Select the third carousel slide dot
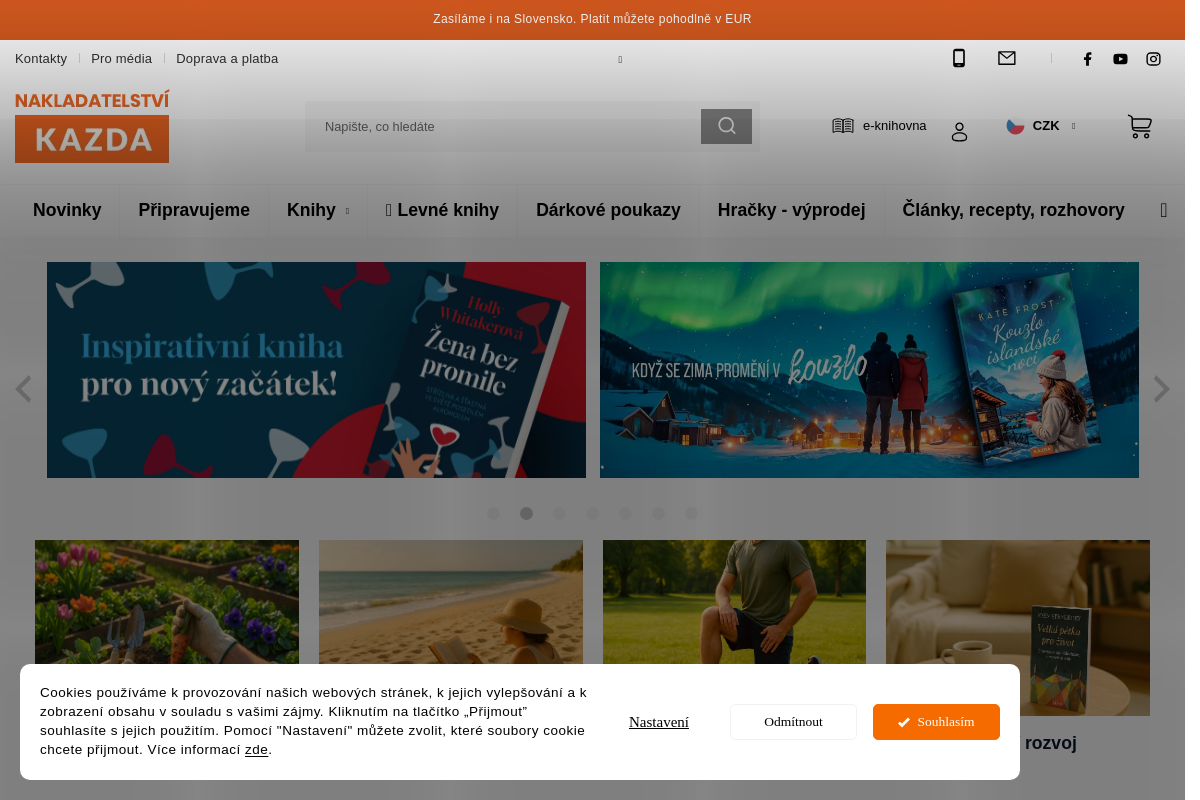 pyautogui.click(x=559, y=514)
